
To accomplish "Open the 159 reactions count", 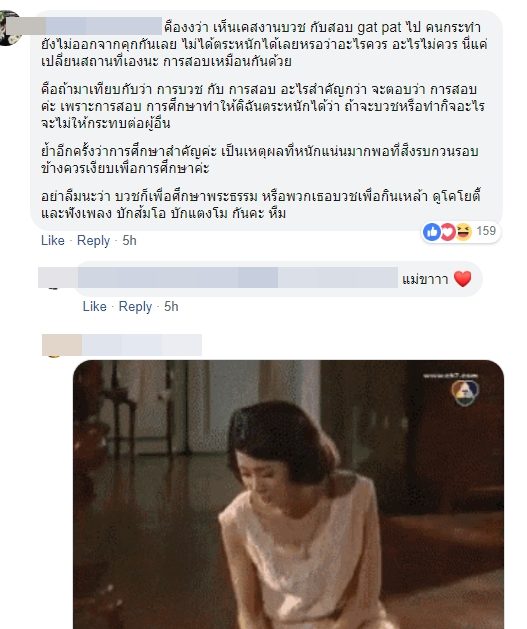I will [486, 231].
